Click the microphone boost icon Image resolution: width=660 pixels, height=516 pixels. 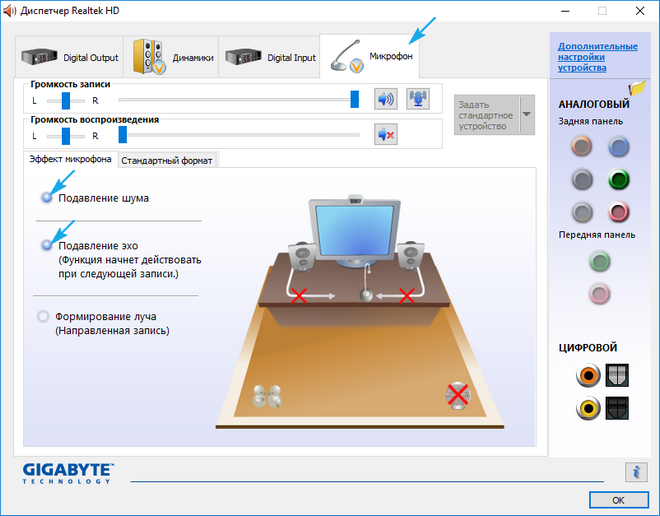coord(417,99)
